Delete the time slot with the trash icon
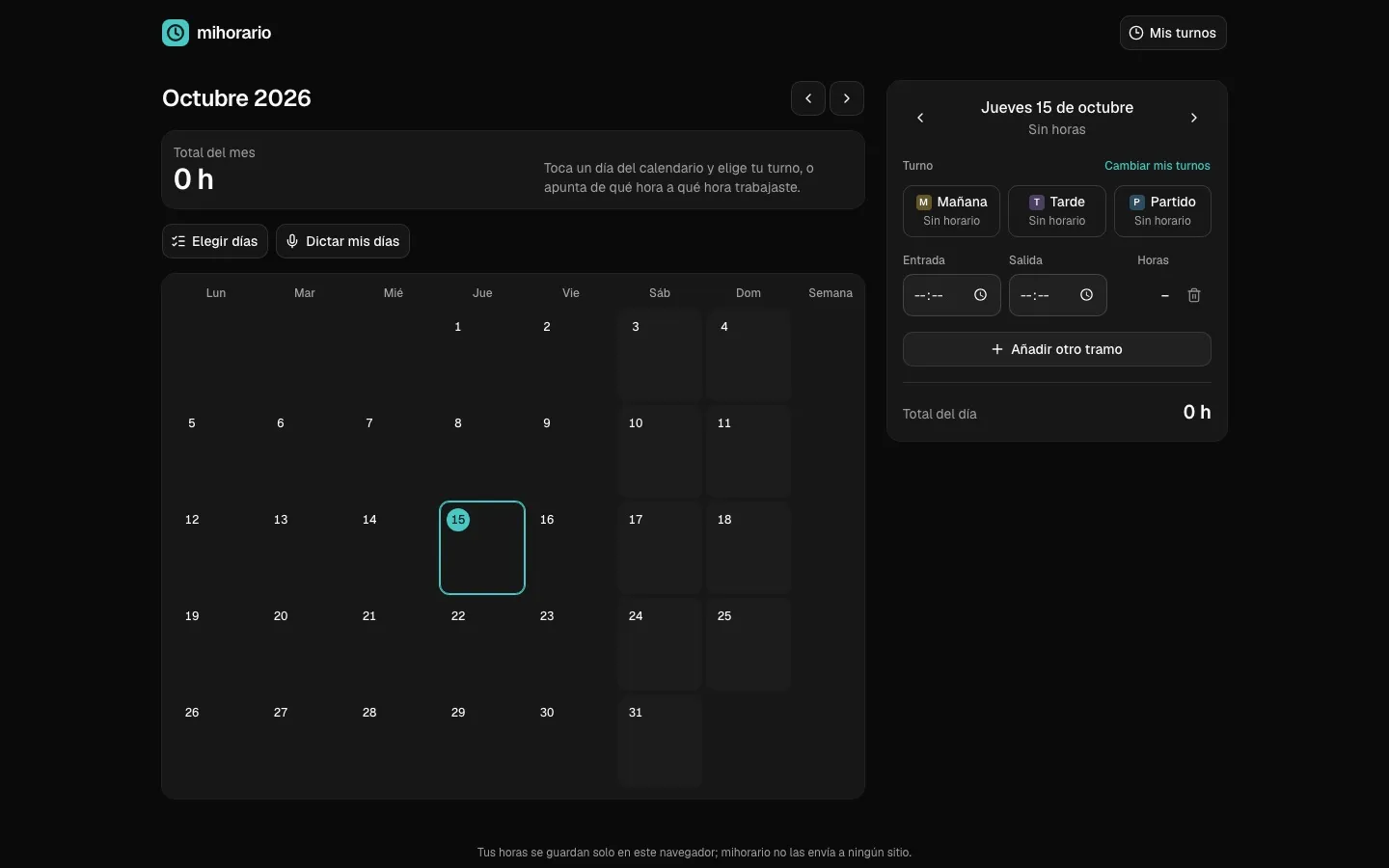Viewport: 1389px width, 868px height. click(1194, 295)
